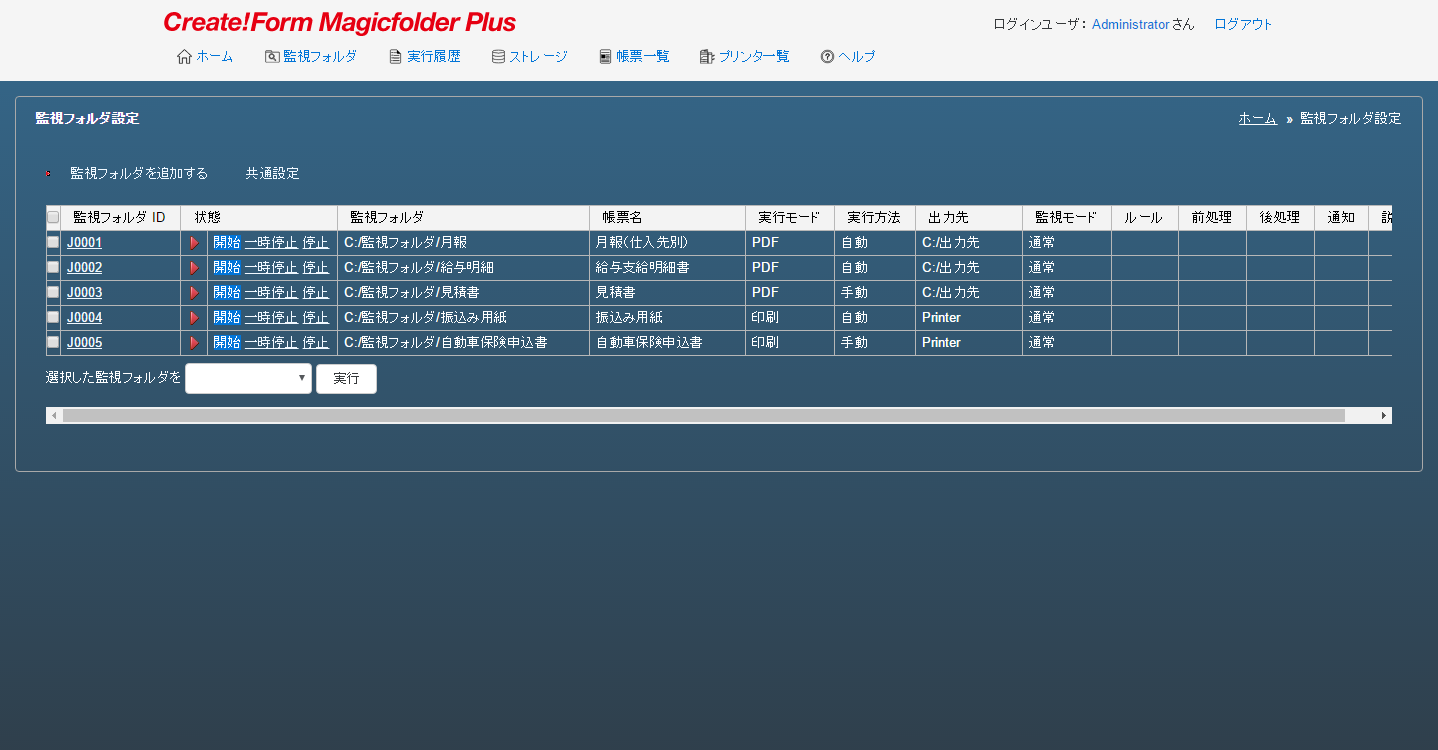
Task: Click the 実行履歴 document icon
Action: click(396, 57)
